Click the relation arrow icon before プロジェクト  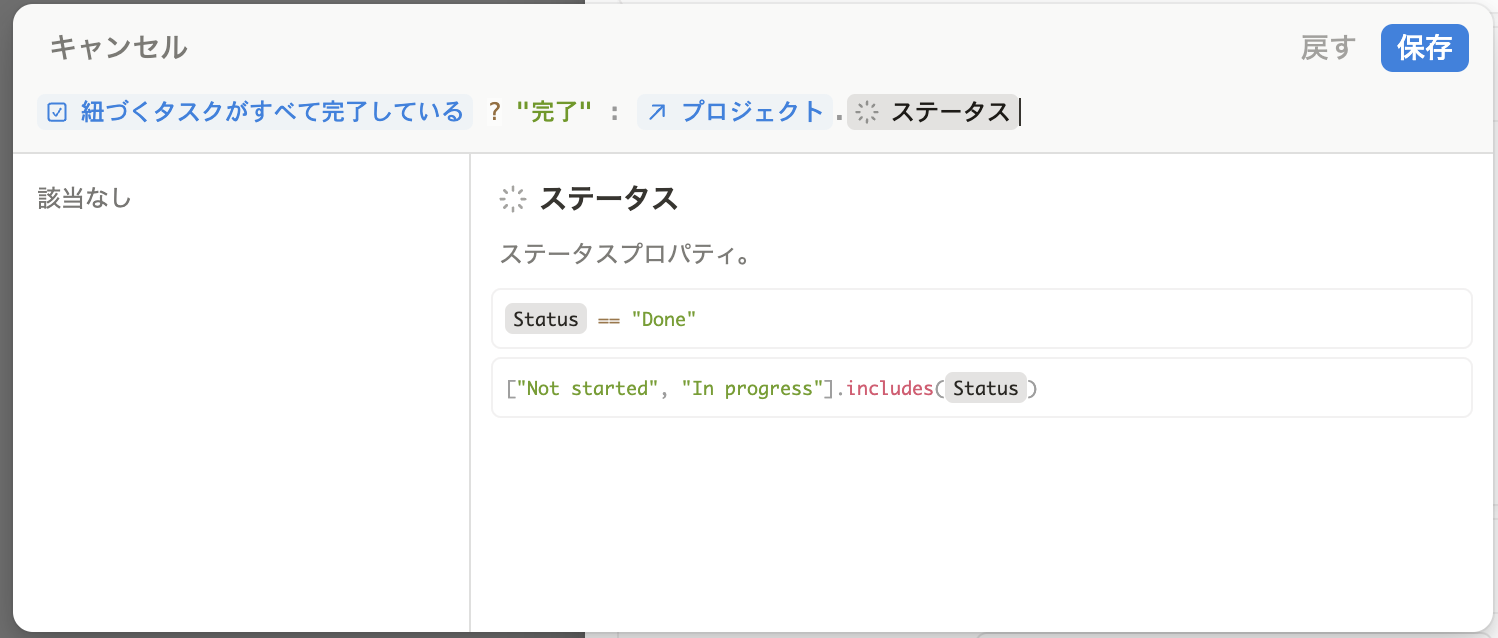click(657, 112)
